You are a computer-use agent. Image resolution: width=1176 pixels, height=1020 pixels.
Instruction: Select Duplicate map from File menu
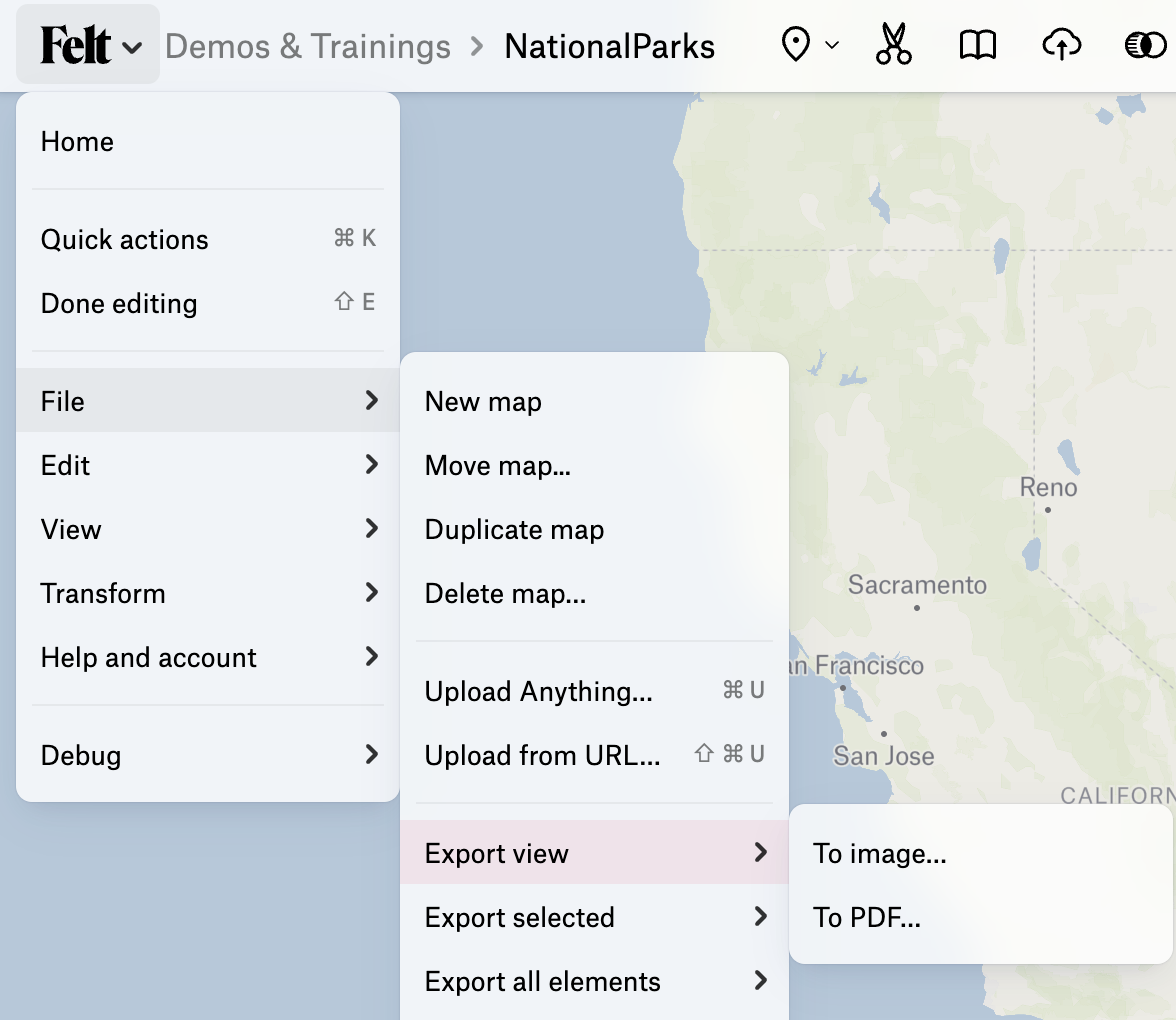point(514,529)
